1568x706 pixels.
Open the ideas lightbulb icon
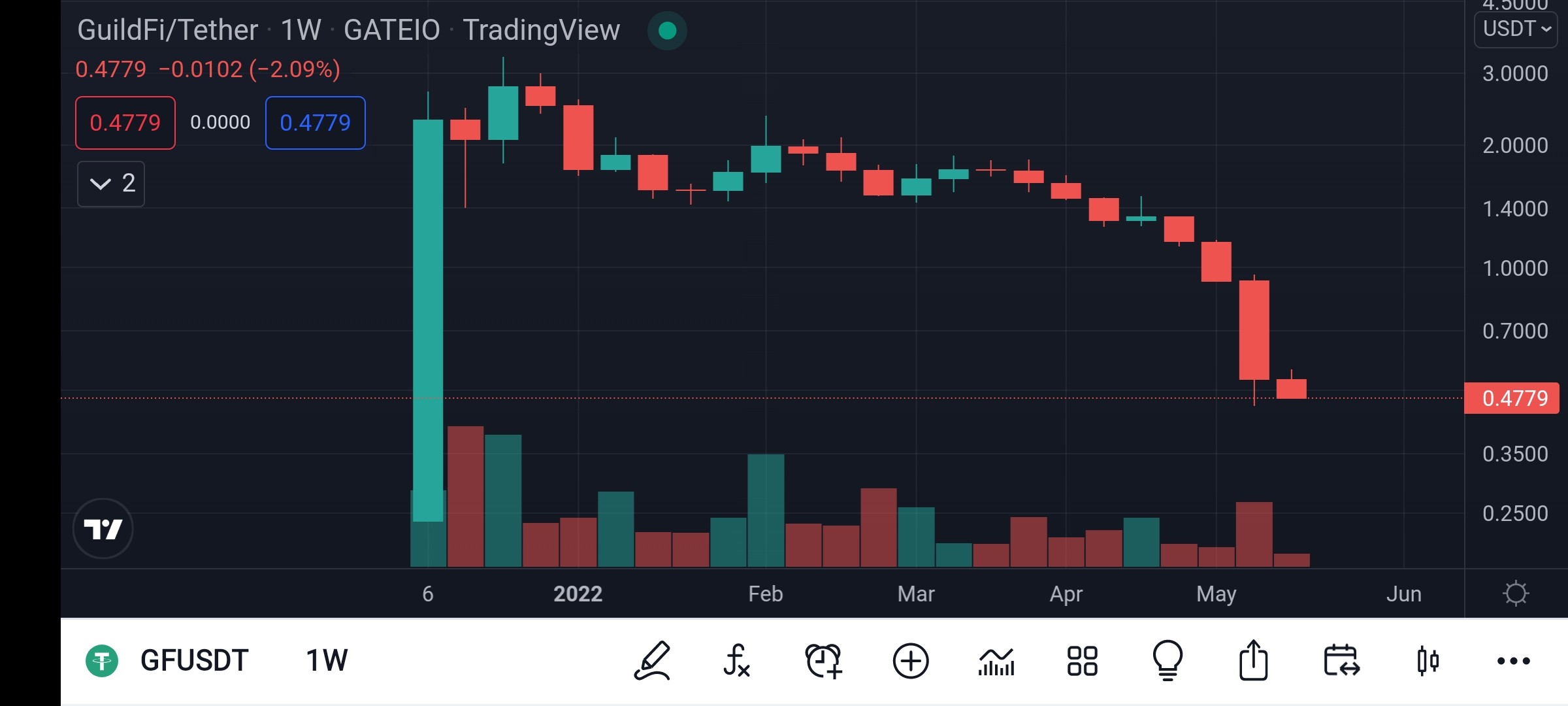(x=1168, y=661)
